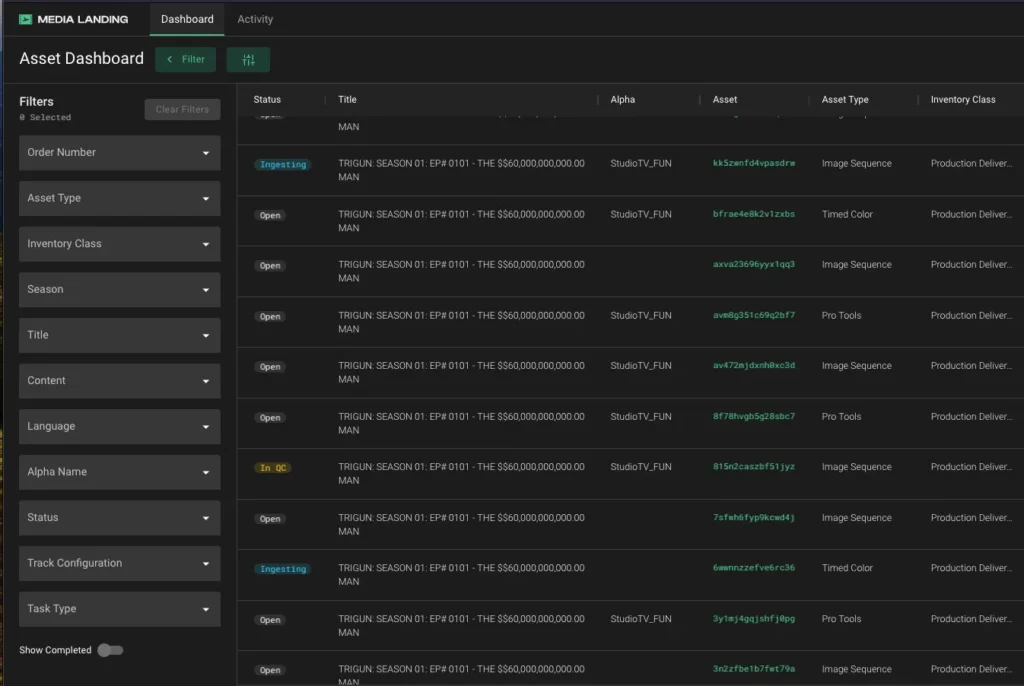Expand the Asset Type filter dropdown

click(x=119, y=198)
